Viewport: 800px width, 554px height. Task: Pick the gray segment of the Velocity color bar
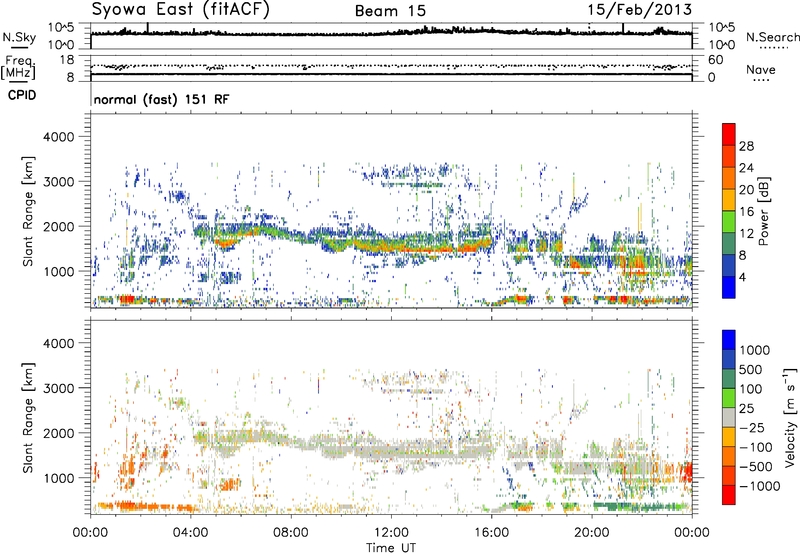[729, 418]
